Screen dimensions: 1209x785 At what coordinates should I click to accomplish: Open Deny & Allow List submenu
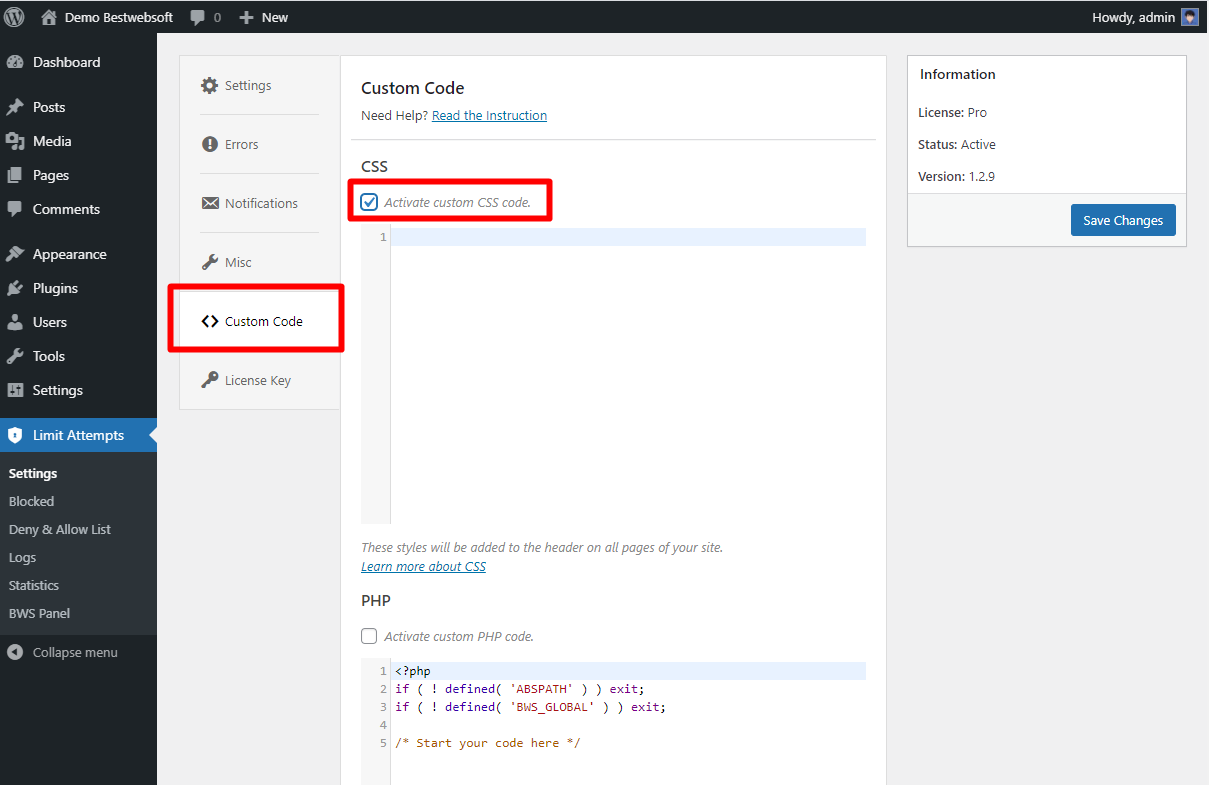tap(60, 529)
